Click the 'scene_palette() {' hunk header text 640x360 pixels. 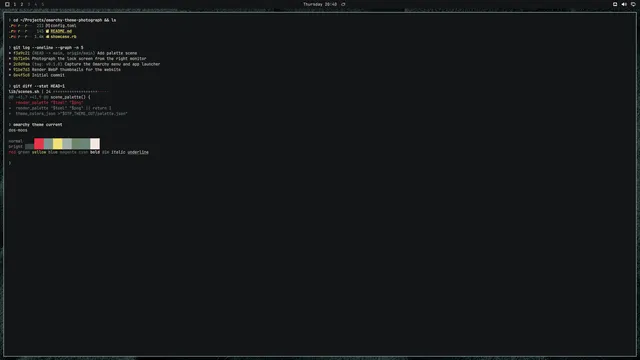[70, 97]
